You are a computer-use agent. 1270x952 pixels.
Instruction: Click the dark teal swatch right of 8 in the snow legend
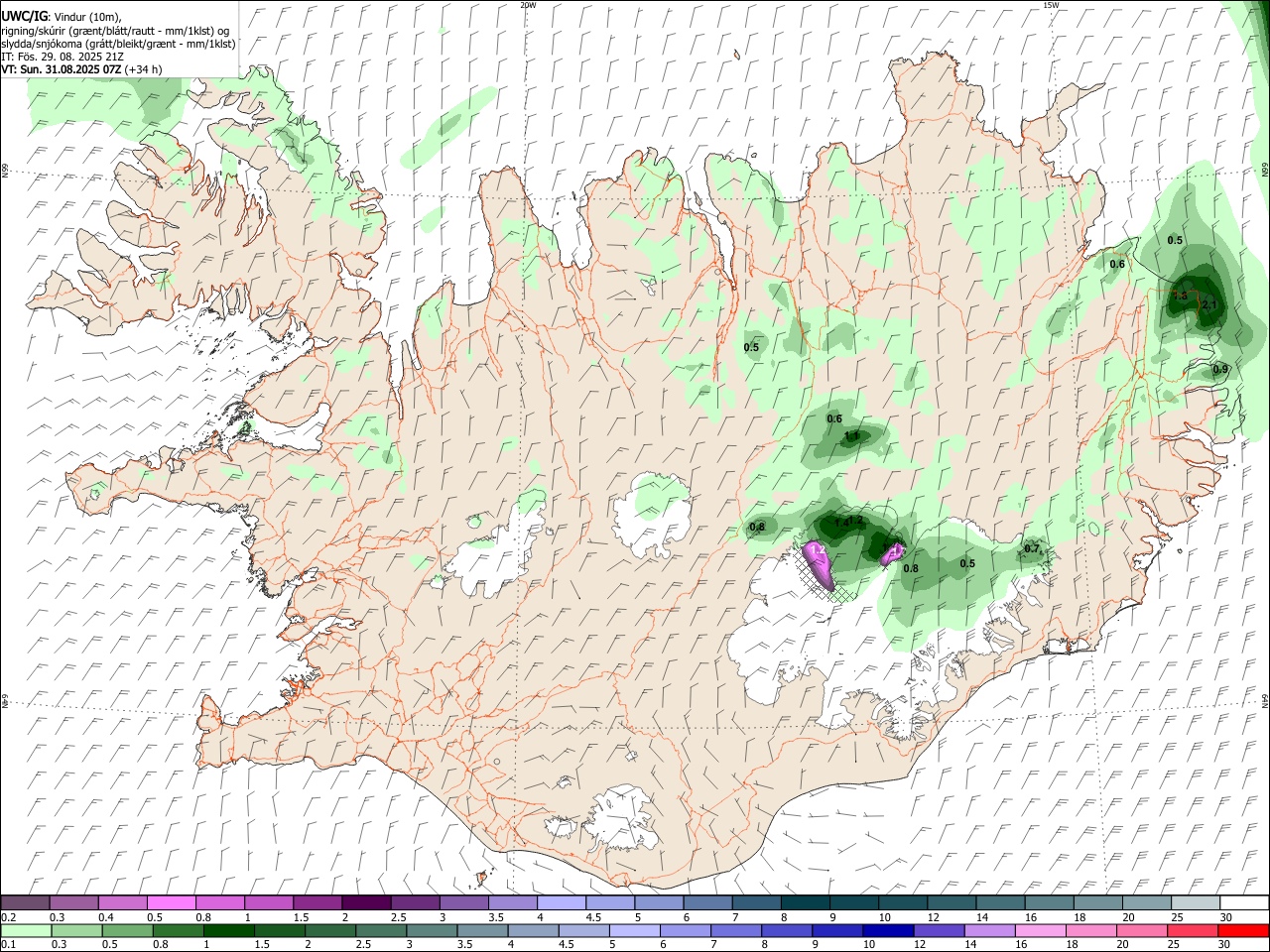[x=805, y=902]
